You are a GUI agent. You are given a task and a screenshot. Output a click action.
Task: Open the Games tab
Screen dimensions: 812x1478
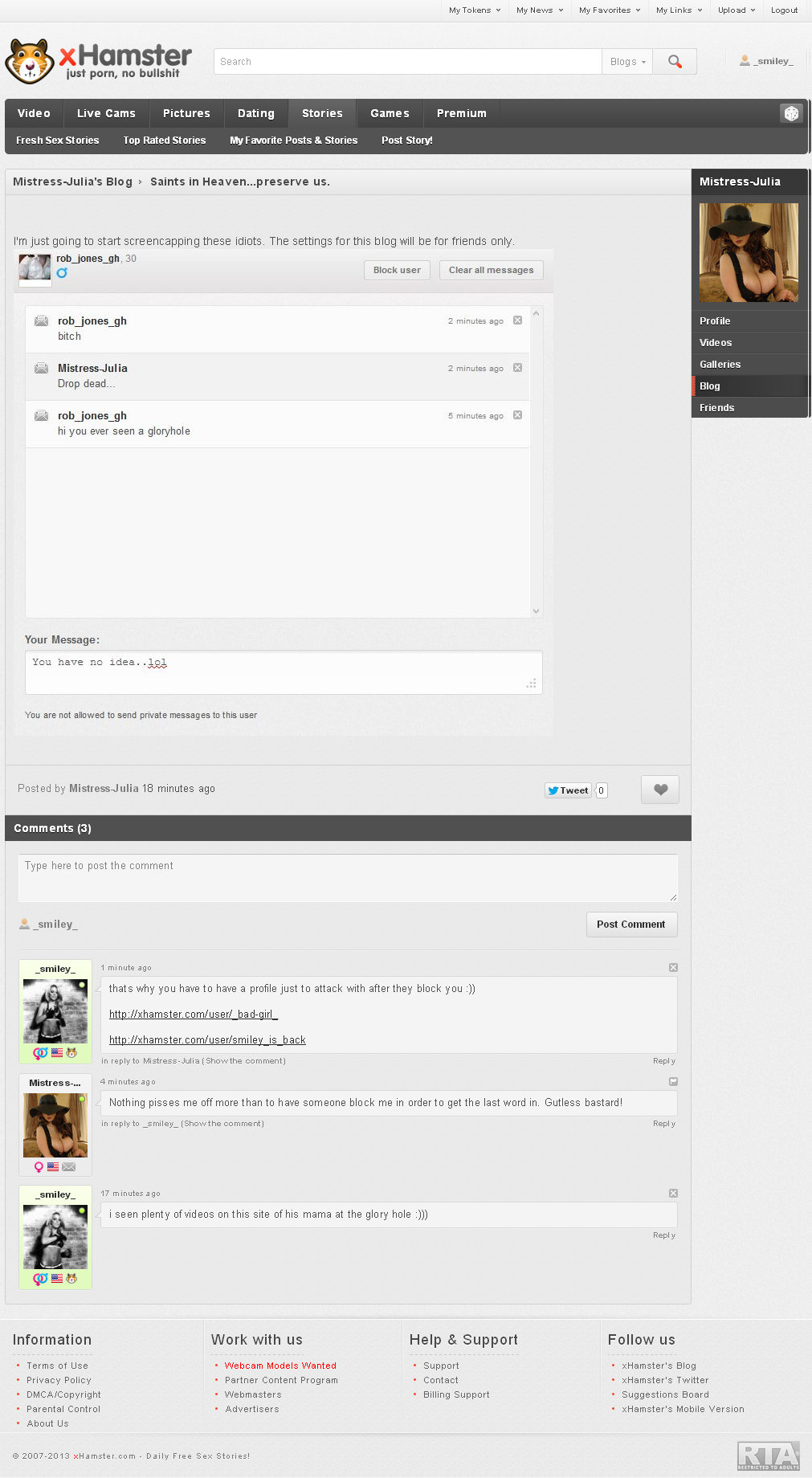(390, 113)
